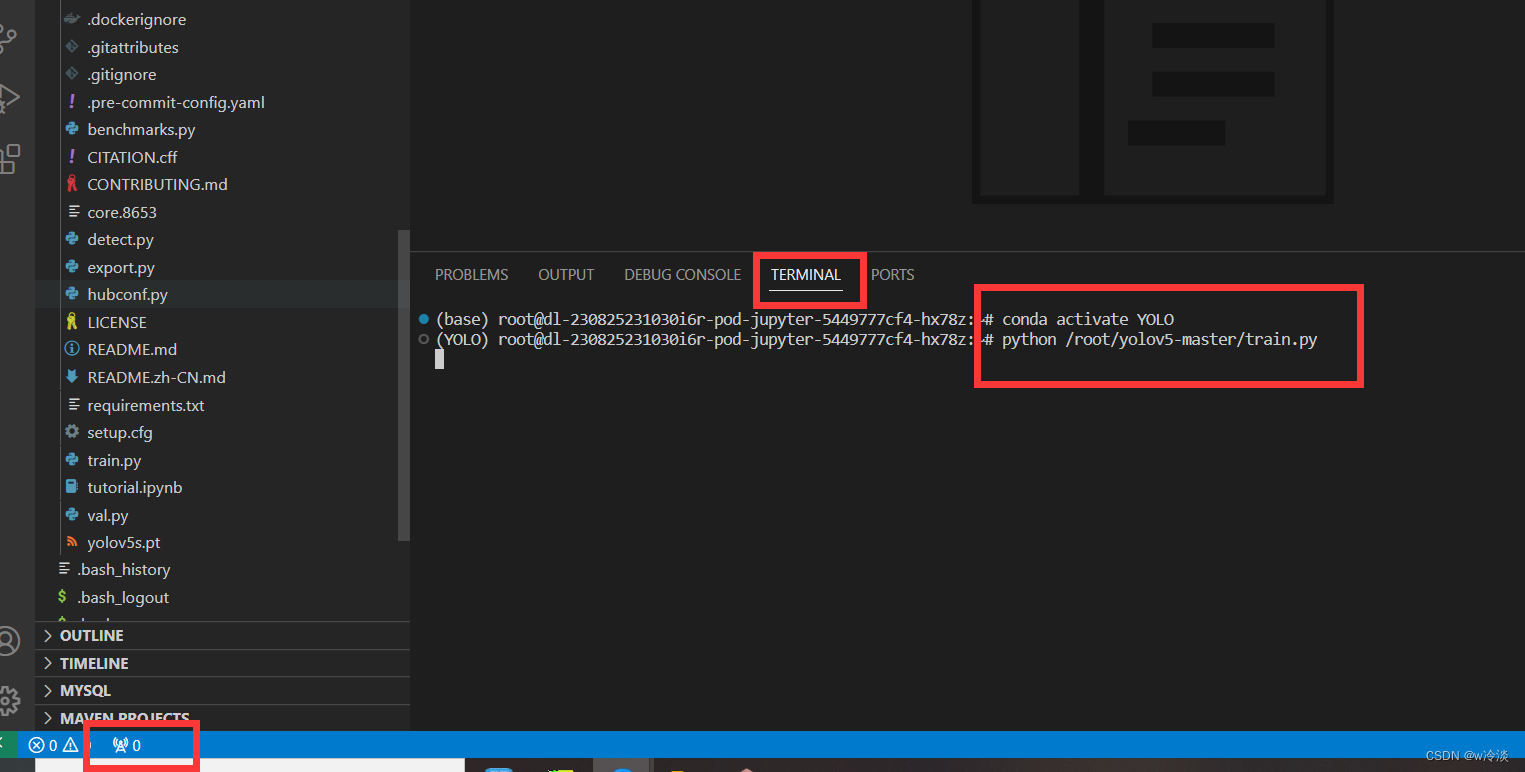Click the orange icon beside yolov5s.pt

(72, 542)
